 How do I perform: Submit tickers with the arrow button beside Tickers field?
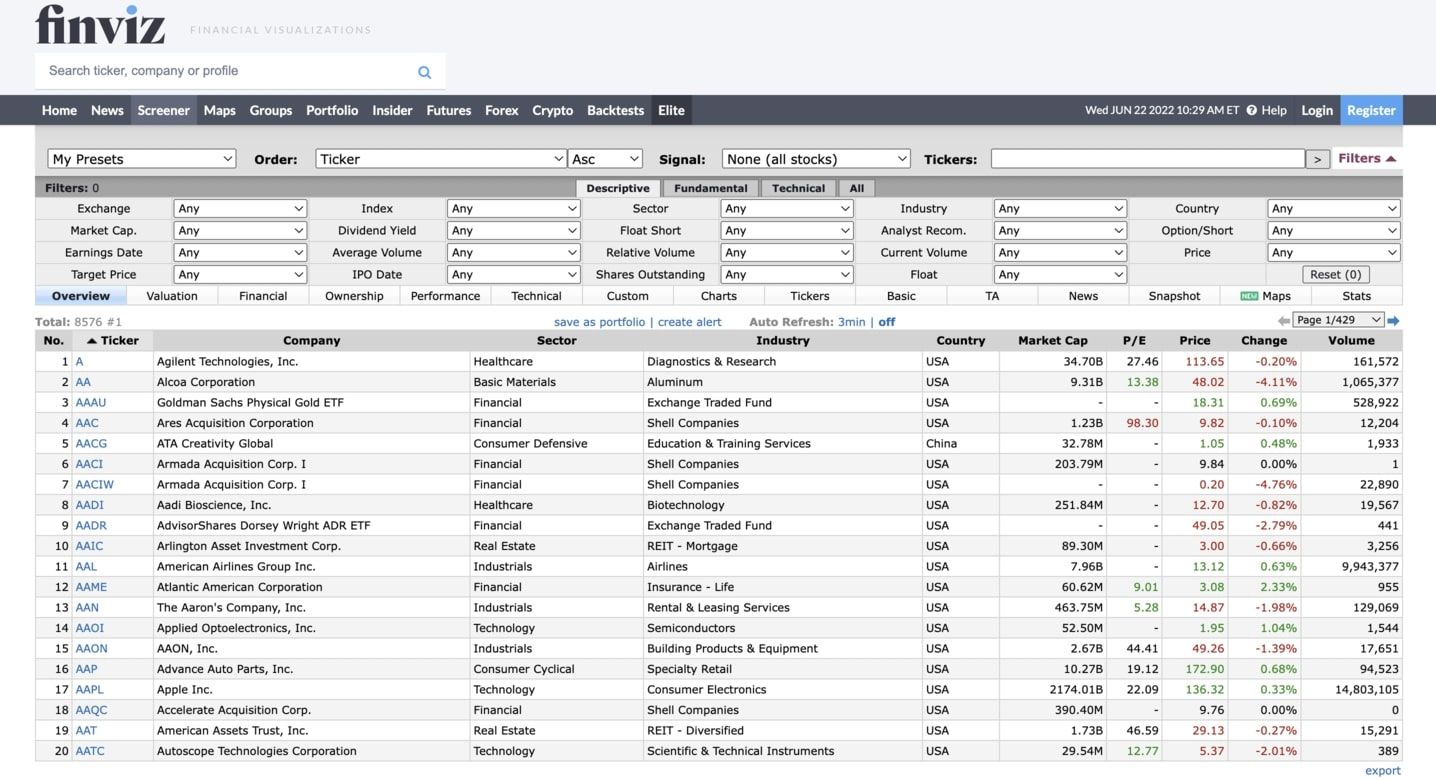click(1317, 158)
